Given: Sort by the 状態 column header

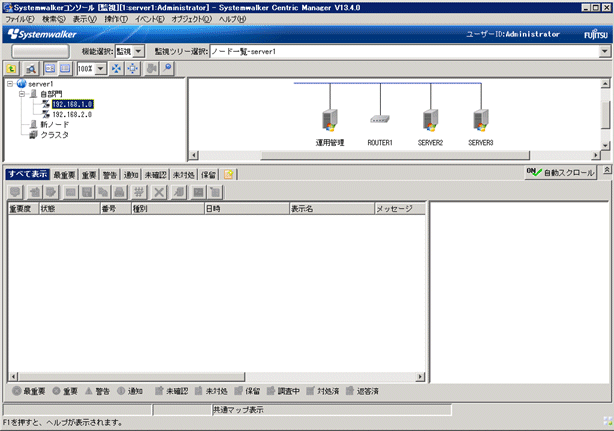Looking at the screenshot, I should [x=69, y=209].
